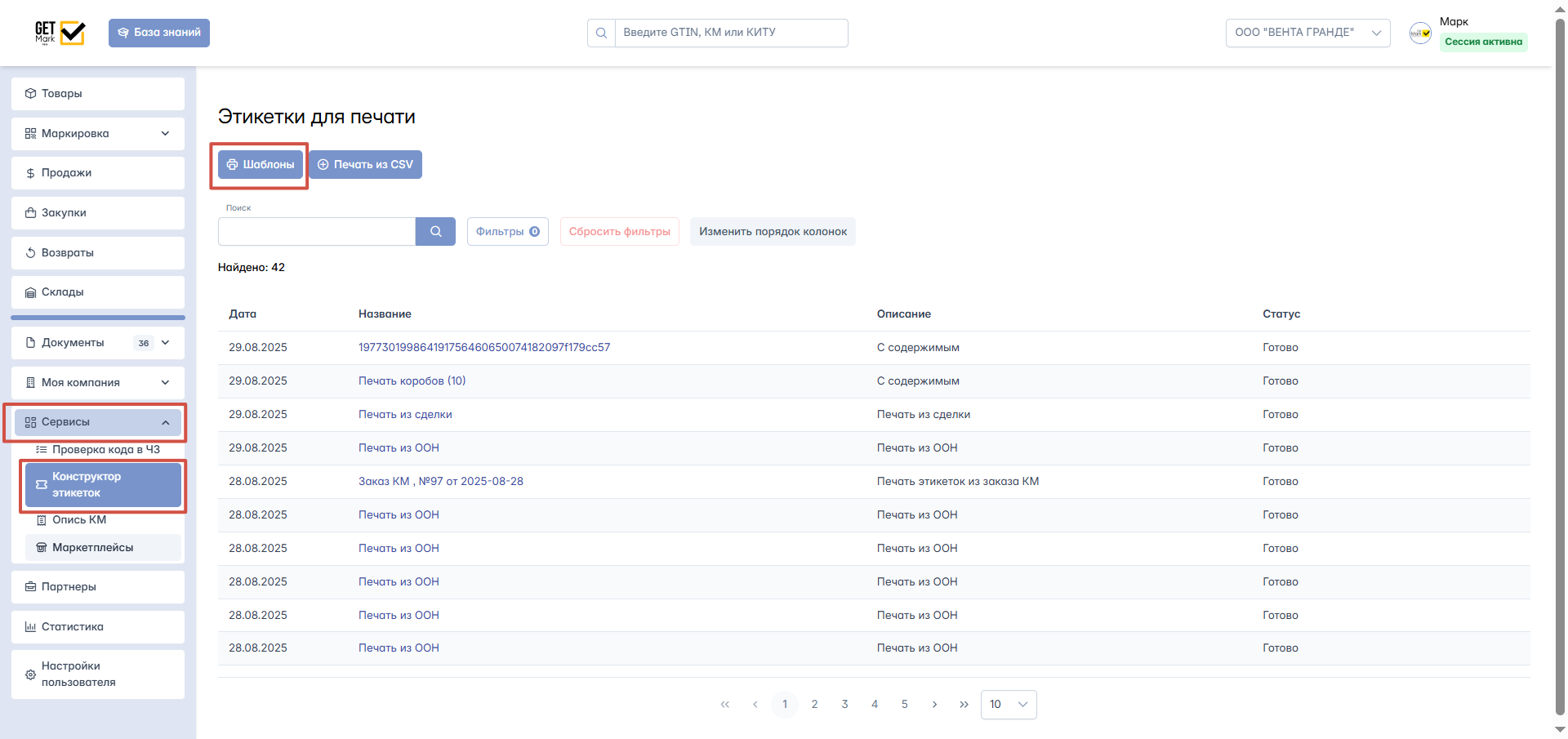
Task: Click the Настройки пользователя gear icon
Action: [30, 674]
